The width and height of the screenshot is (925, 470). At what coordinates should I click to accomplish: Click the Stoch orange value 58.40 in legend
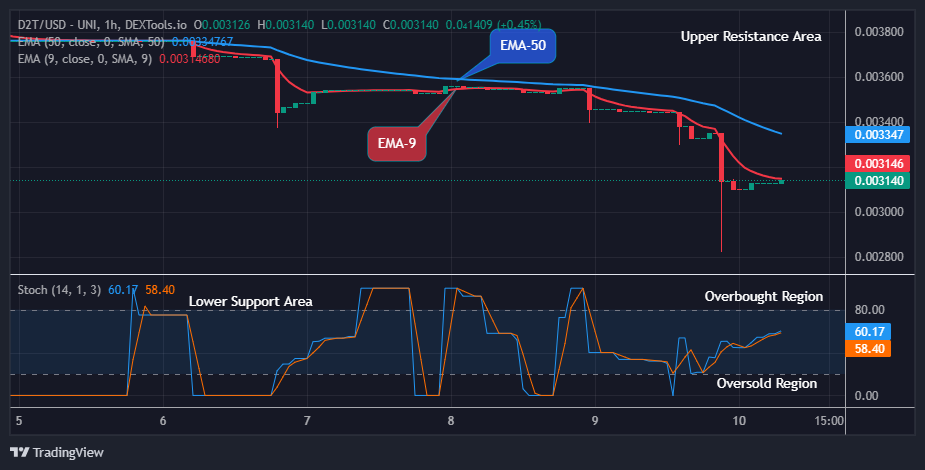coord(160,290)
